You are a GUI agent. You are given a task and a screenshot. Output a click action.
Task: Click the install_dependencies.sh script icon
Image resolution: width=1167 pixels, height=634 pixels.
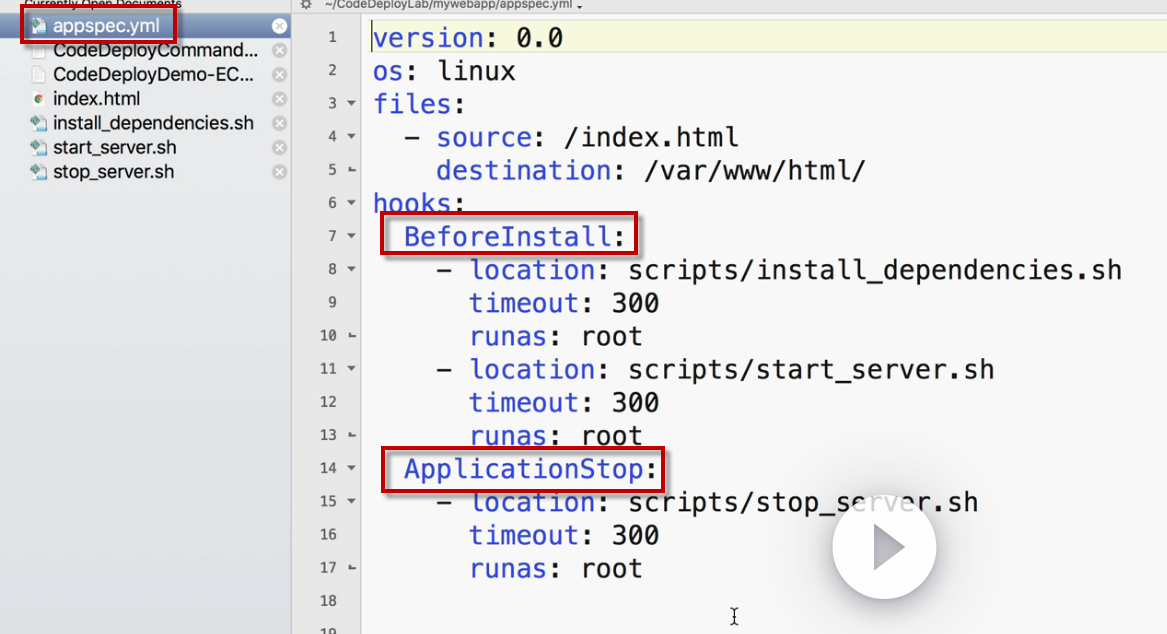pyautogui.click(x=38, y=123)
